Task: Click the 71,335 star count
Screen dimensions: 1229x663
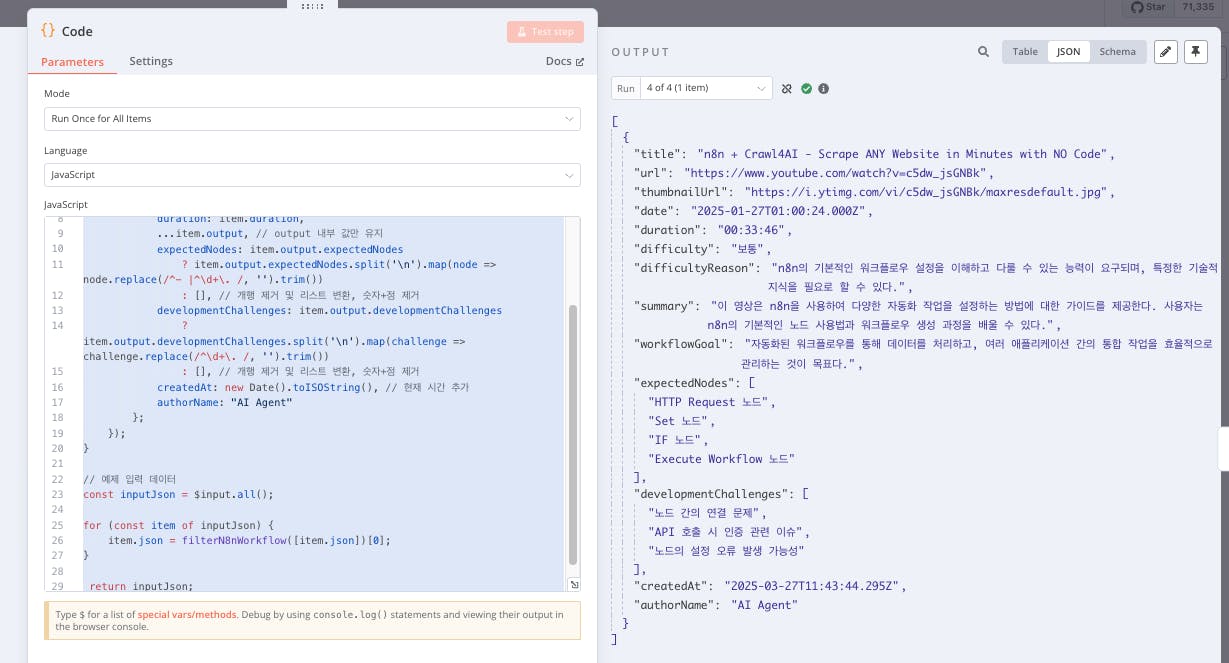Action: pyautogui.click(x=1198, y=7)
